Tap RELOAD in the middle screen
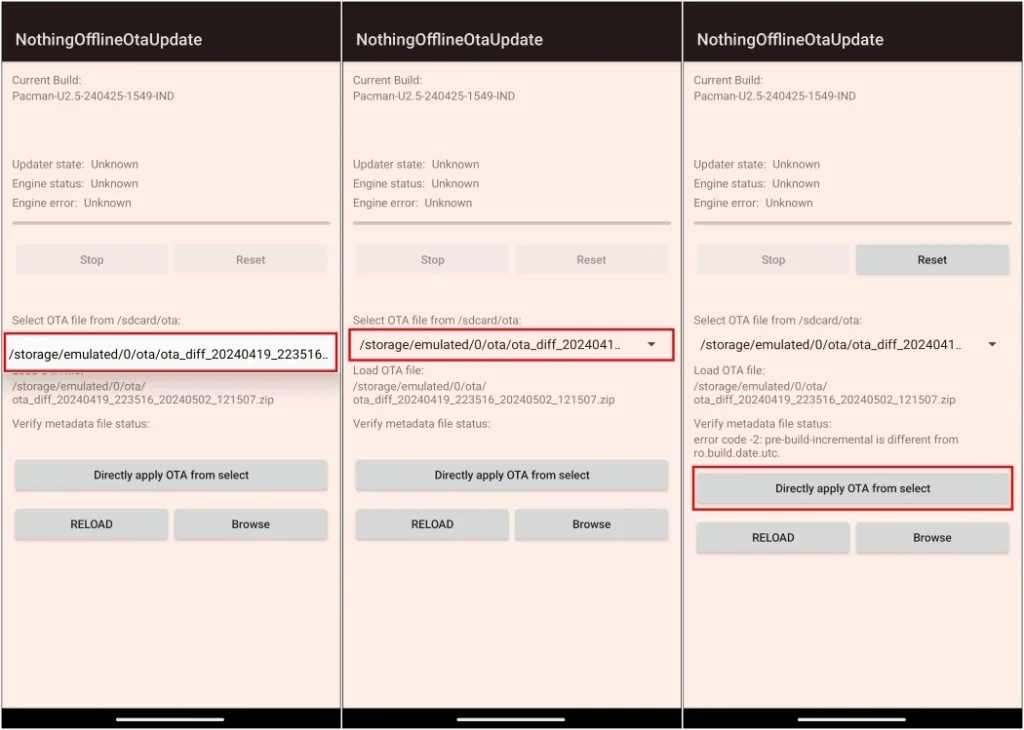 point(432,524)
